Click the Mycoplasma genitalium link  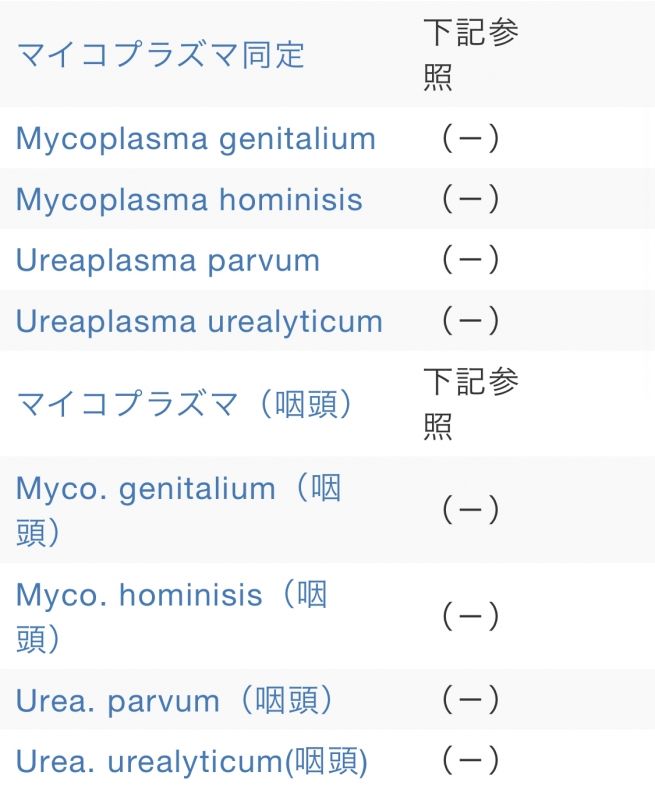pos(196,138)
